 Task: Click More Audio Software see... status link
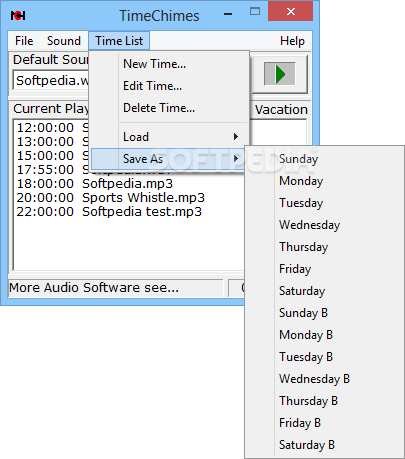(x=94, y=287)
